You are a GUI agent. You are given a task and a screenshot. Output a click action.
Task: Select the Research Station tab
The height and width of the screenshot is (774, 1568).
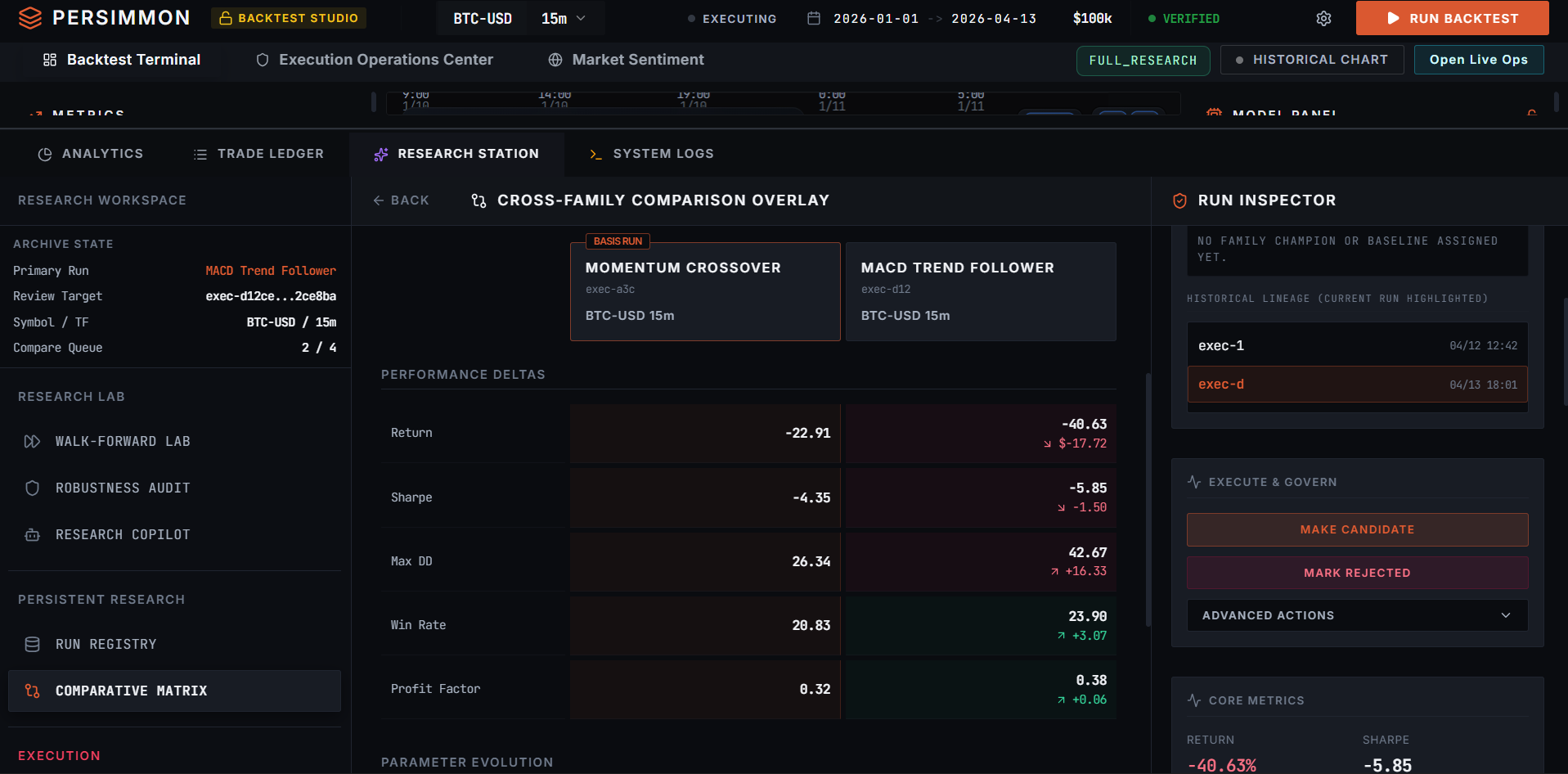click(456, 154)
